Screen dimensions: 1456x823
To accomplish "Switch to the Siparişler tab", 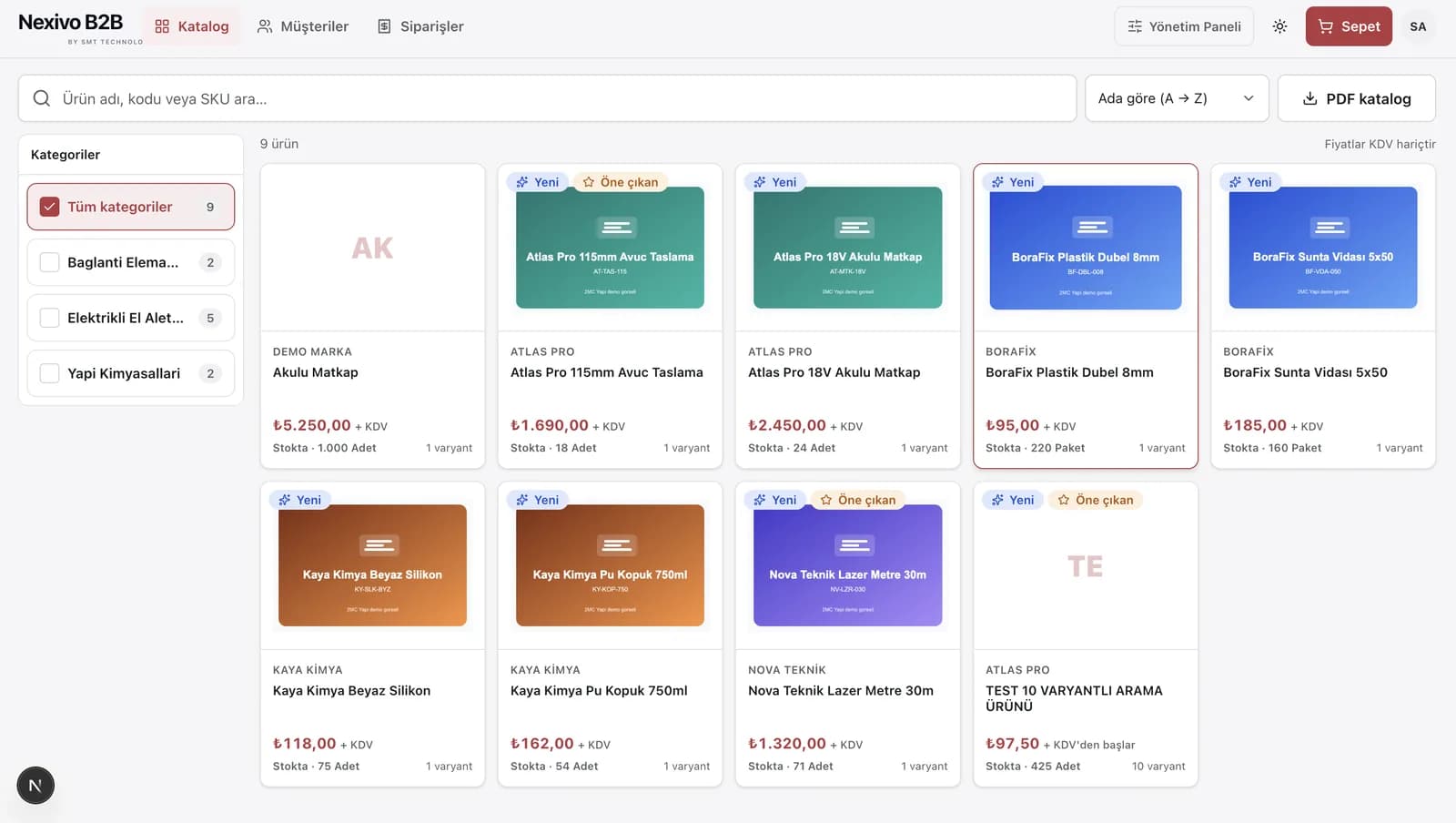I will (x=420, y=26).
